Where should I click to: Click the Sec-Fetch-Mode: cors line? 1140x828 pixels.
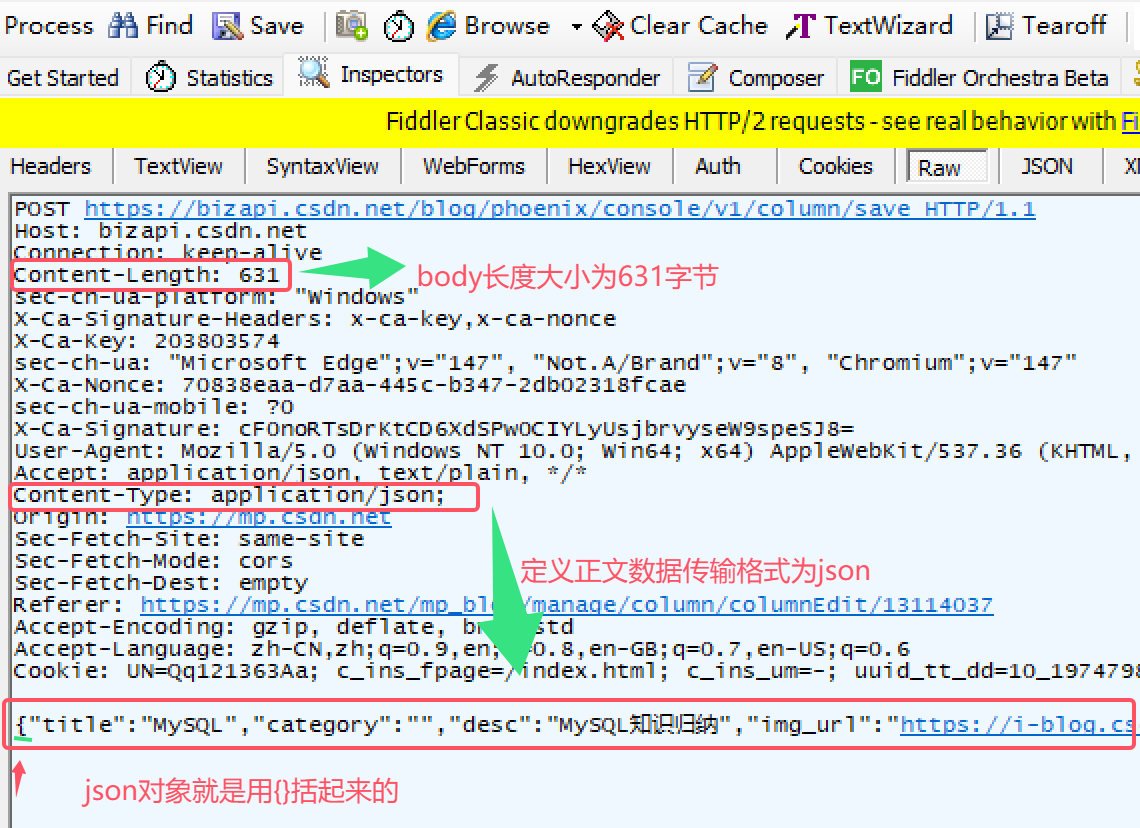click(x=153, y=560)
